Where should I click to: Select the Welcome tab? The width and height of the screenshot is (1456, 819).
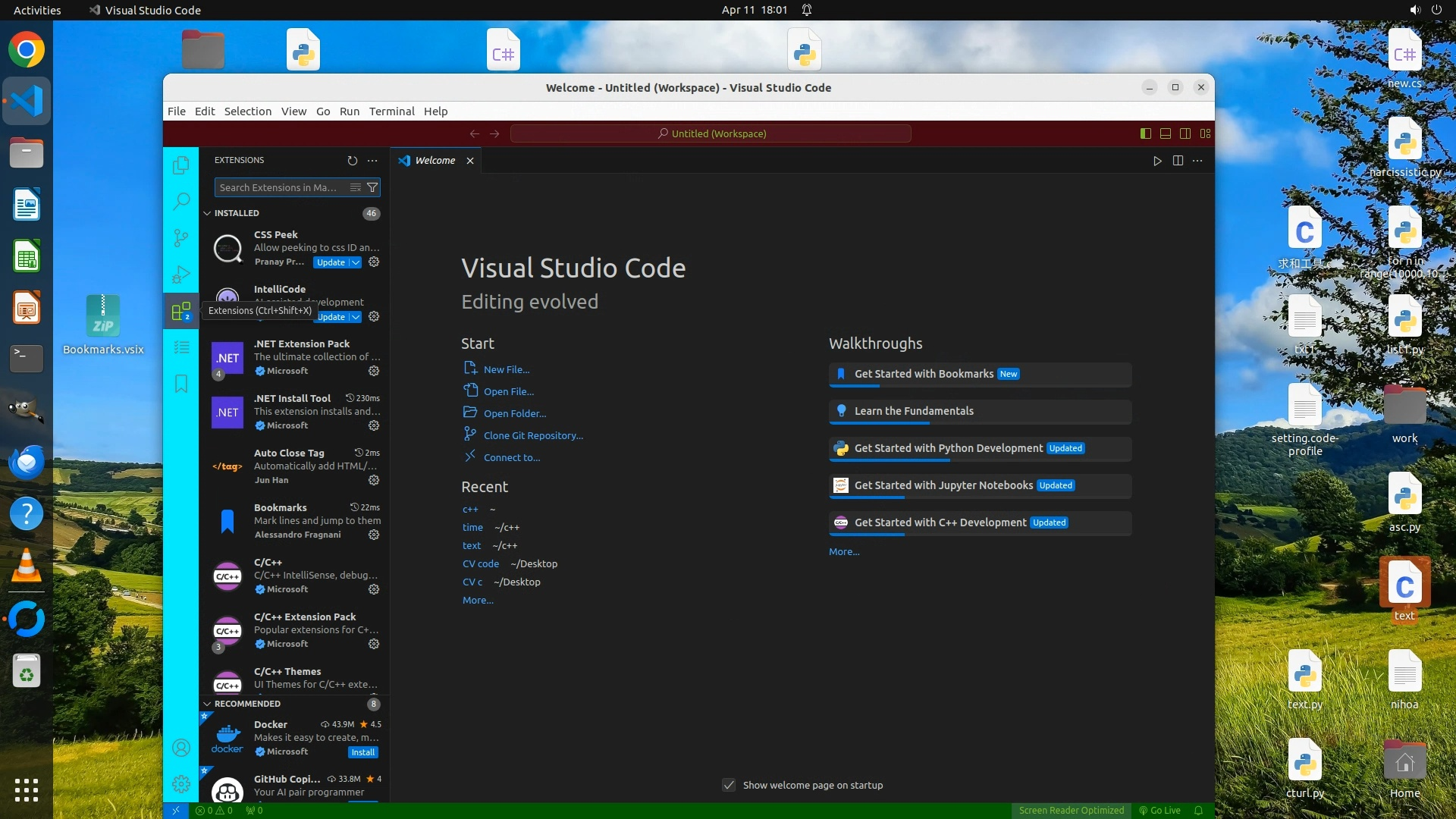point(435,161)
